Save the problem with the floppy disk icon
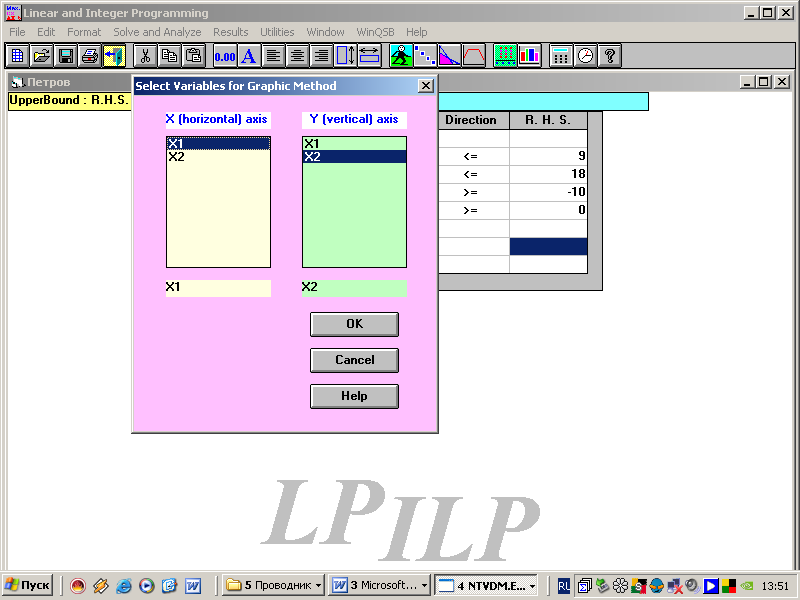Screen dimensions: 800x600 [66, 56]
